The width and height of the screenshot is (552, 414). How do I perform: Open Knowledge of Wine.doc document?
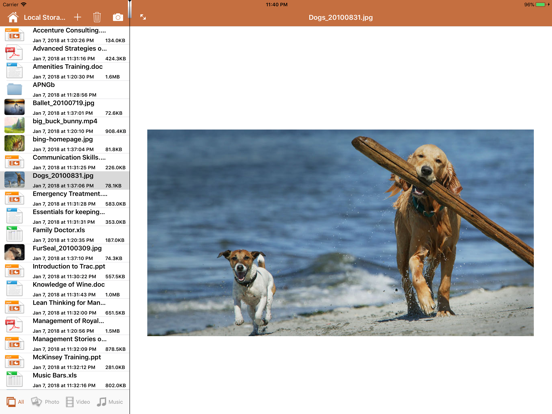65,289
